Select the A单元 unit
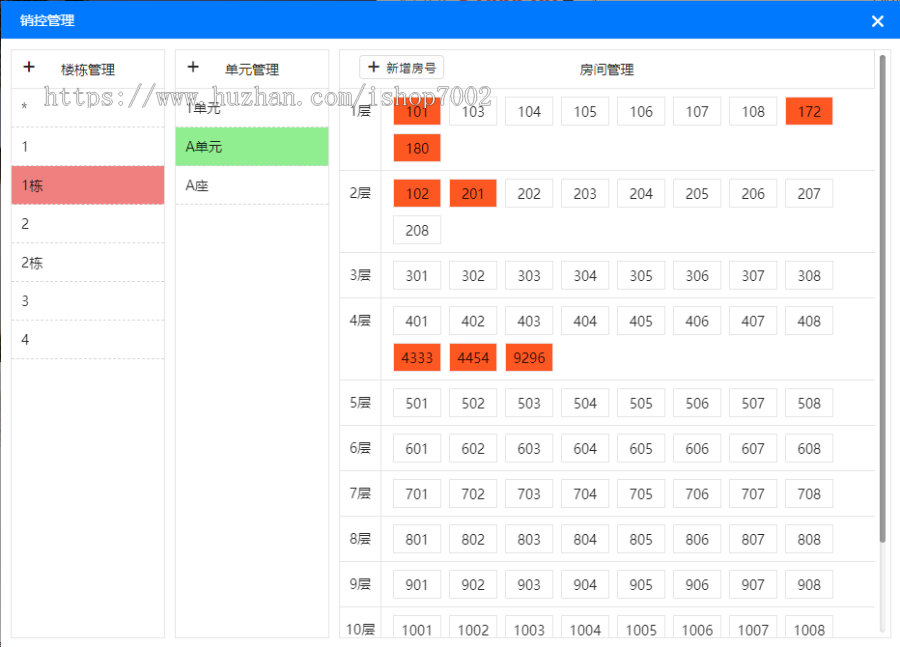 pos(252,146)
